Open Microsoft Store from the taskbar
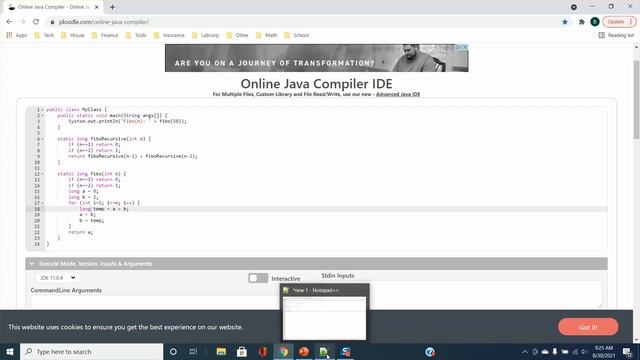Viewport: 640px width, 360px height. (x=242, y=351)
